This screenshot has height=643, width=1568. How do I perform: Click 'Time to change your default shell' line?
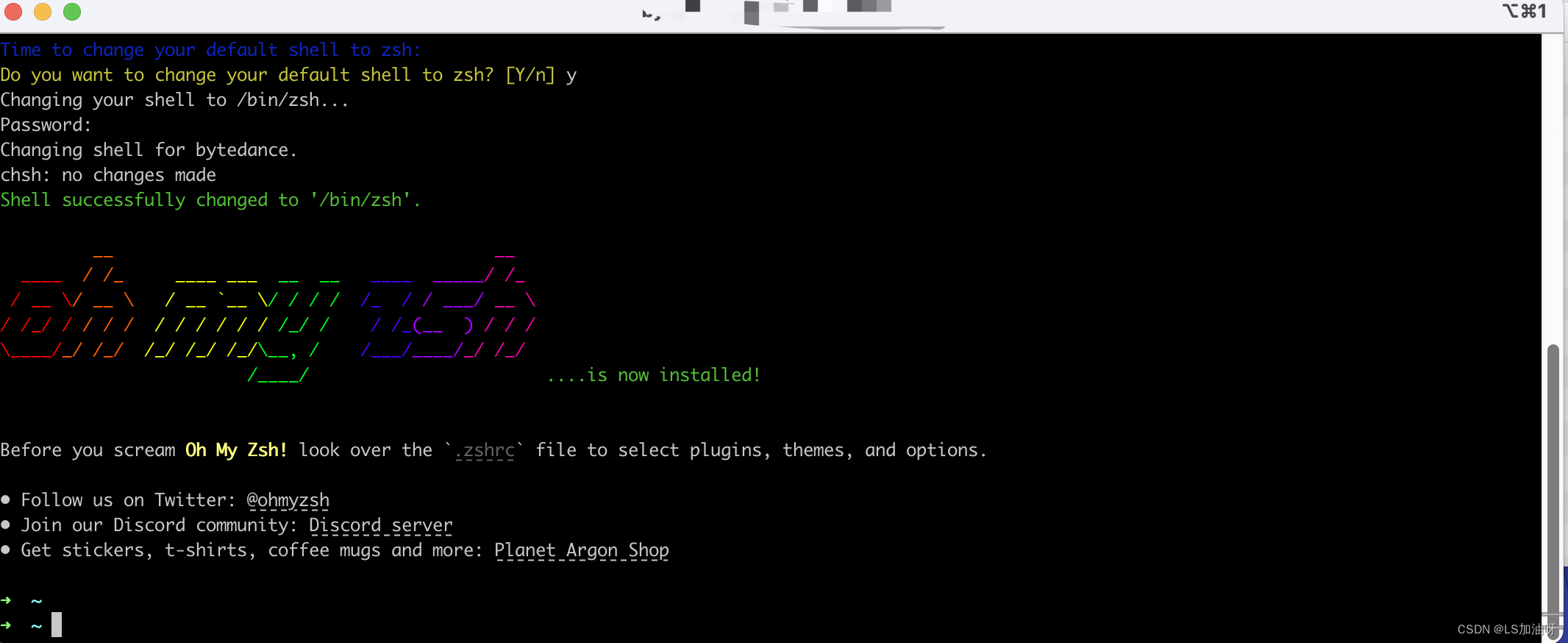[210, 50]
